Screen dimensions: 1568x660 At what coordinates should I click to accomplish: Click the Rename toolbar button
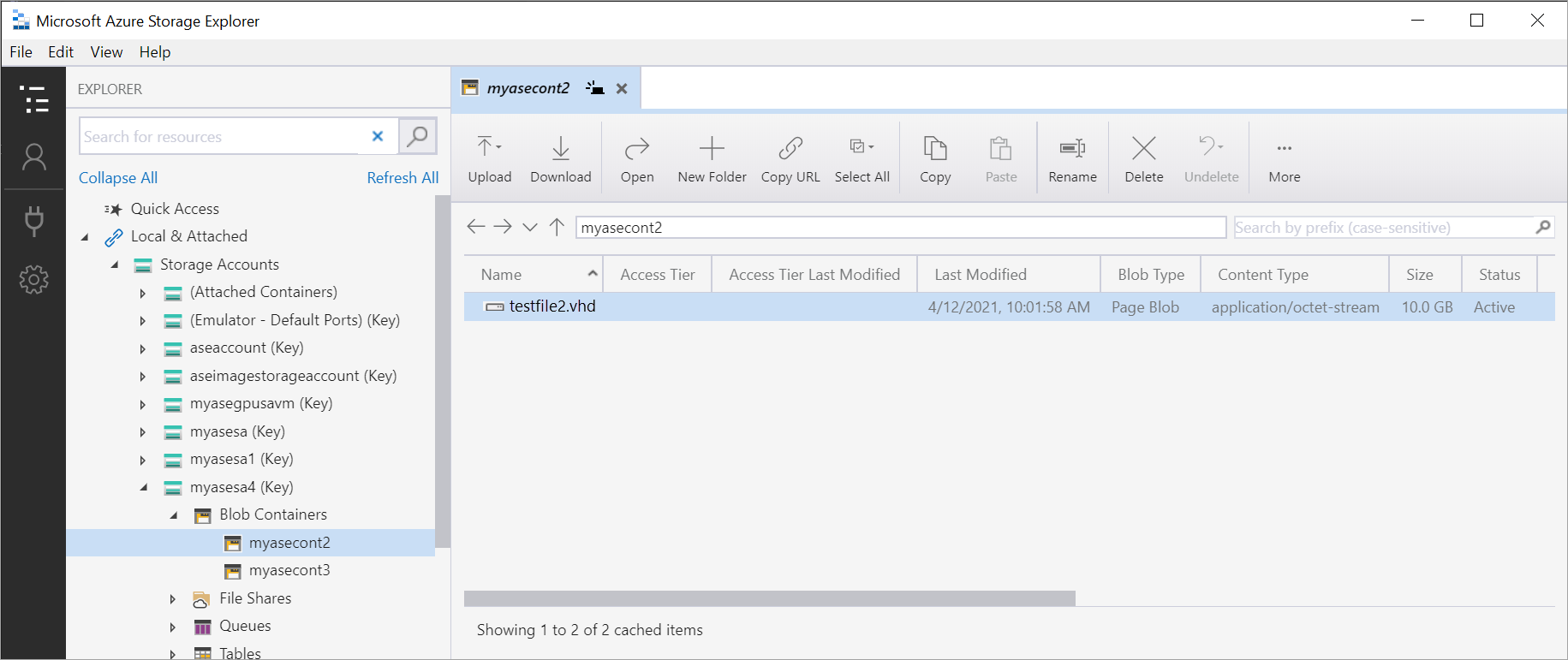(1073, 159)
